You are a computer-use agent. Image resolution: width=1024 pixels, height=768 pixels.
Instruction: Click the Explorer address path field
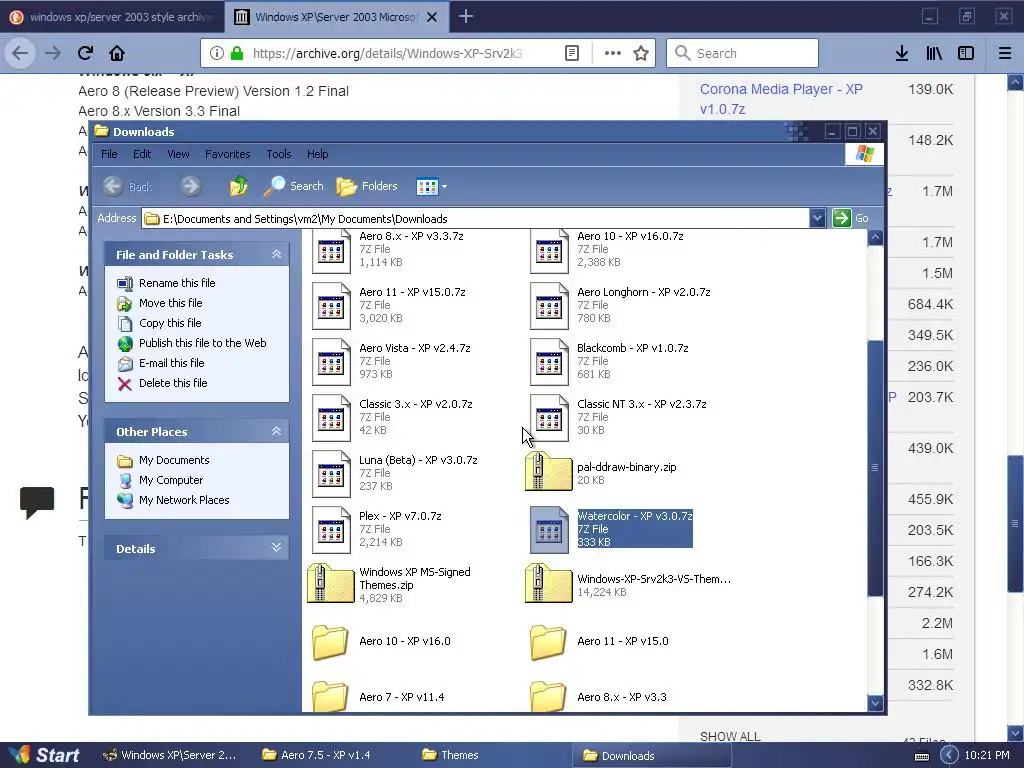[x=475, y=219]
